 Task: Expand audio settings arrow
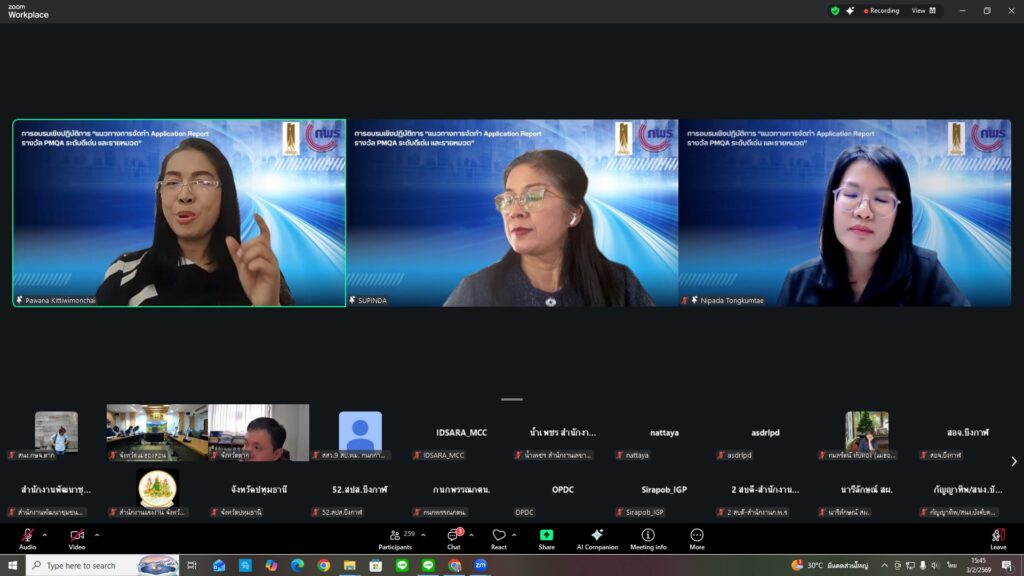(48, 534)
